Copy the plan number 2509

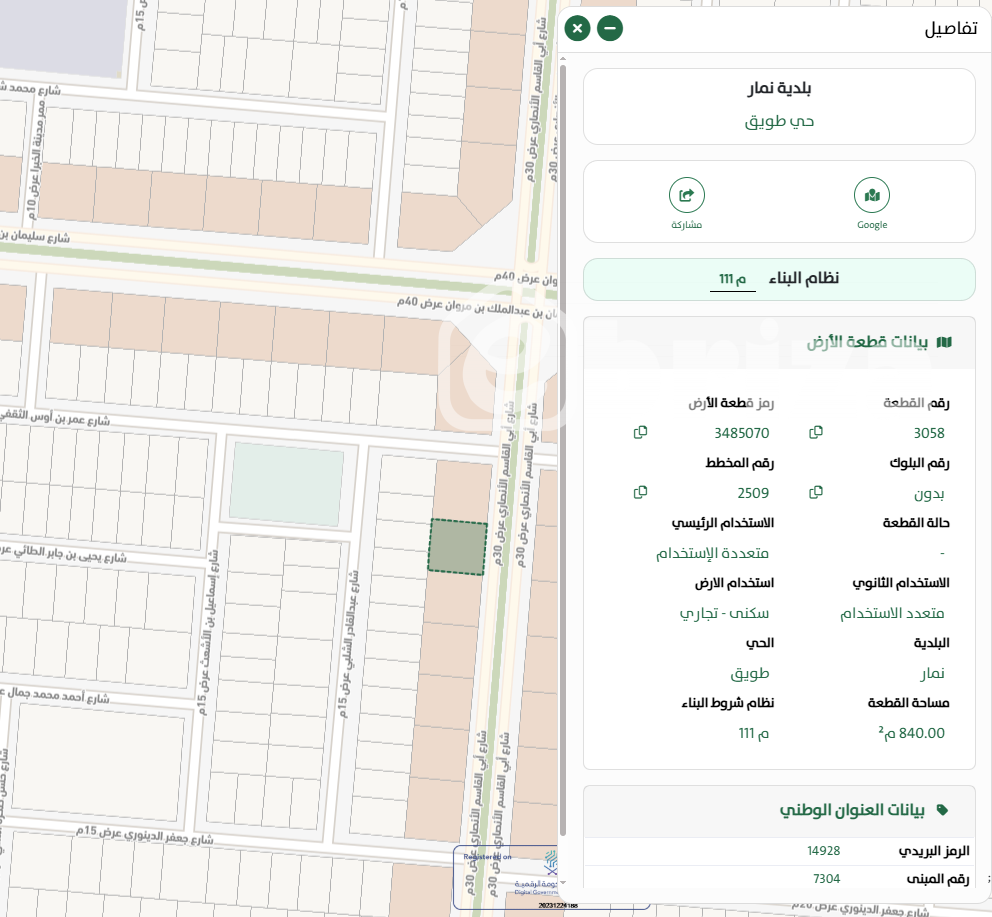pos(640,493)
